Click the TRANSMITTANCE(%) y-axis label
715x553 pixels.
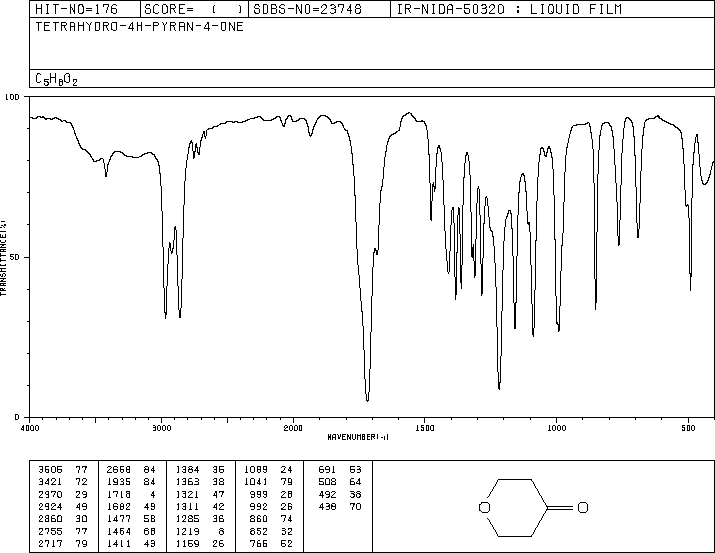click(3, 257)
